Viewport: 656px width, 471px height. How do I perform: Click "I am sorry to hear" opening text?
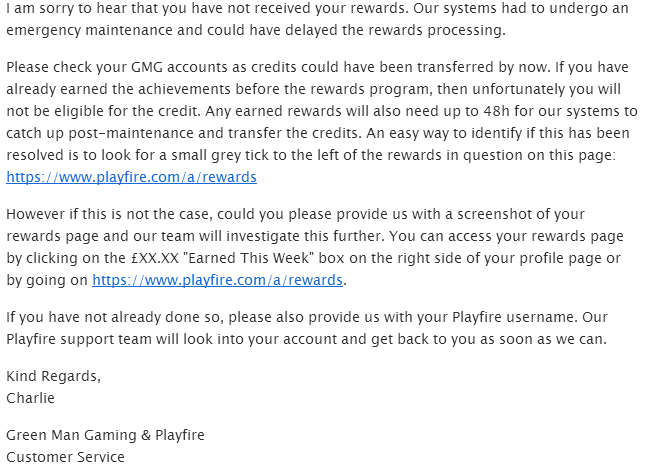[62, 8]
